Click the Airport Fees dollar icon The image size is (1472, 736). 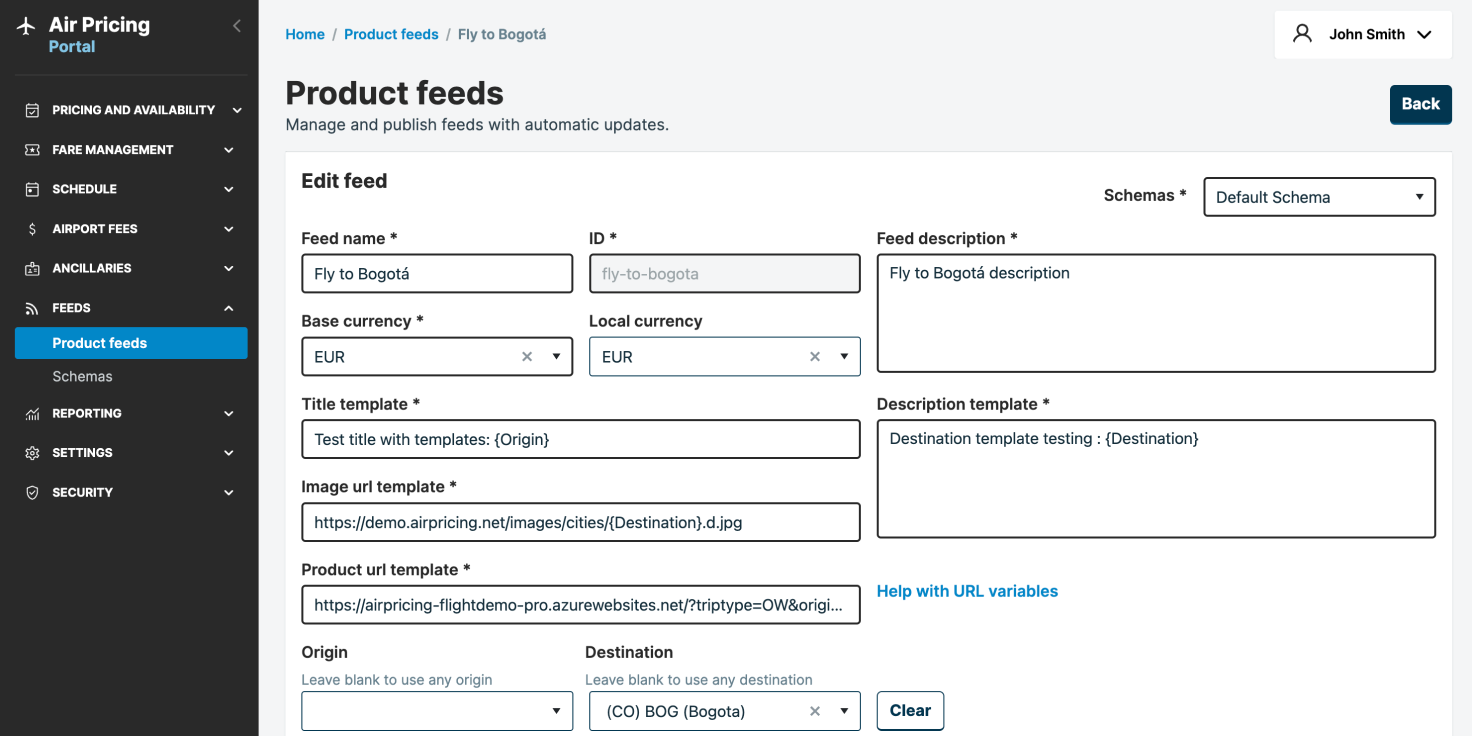[x=32, y=229]
